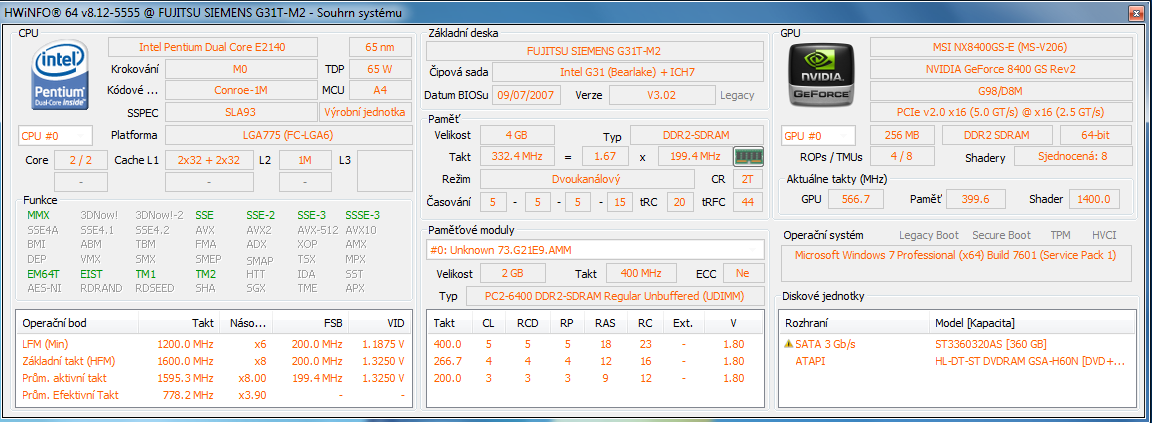Click the CL column header in memory timings
This screenshot has height=424, width=1152.
click(x=488, y=323)
